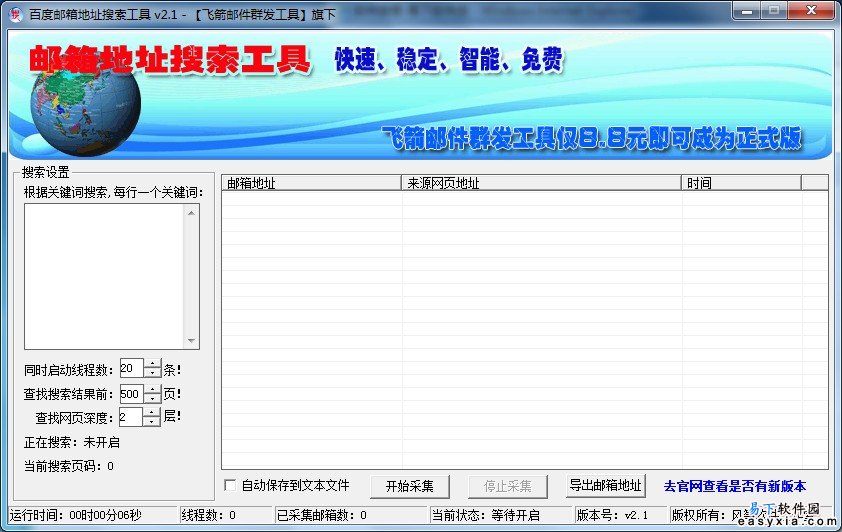
Task: Click the 根据关键词搜索 instruction label
Action: click(x=113, y=192)
